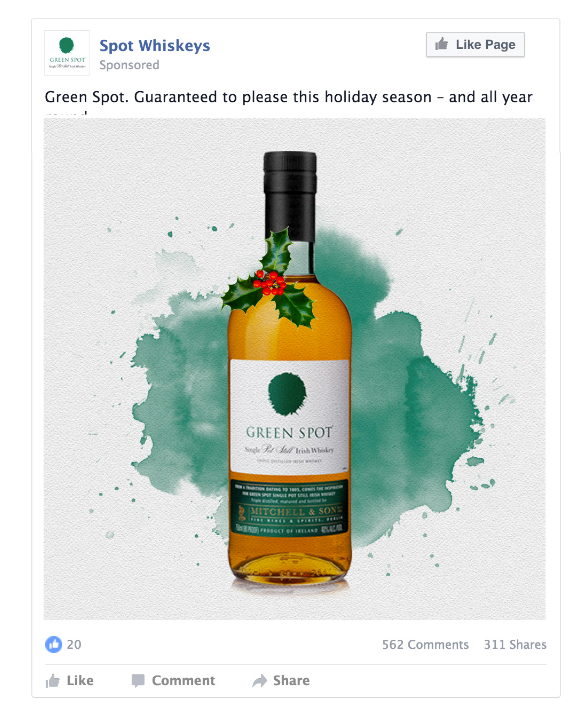Screen dimensions: 586x713
Task: Open the Spot Whiskeys page name link
Action: [155, 45]
